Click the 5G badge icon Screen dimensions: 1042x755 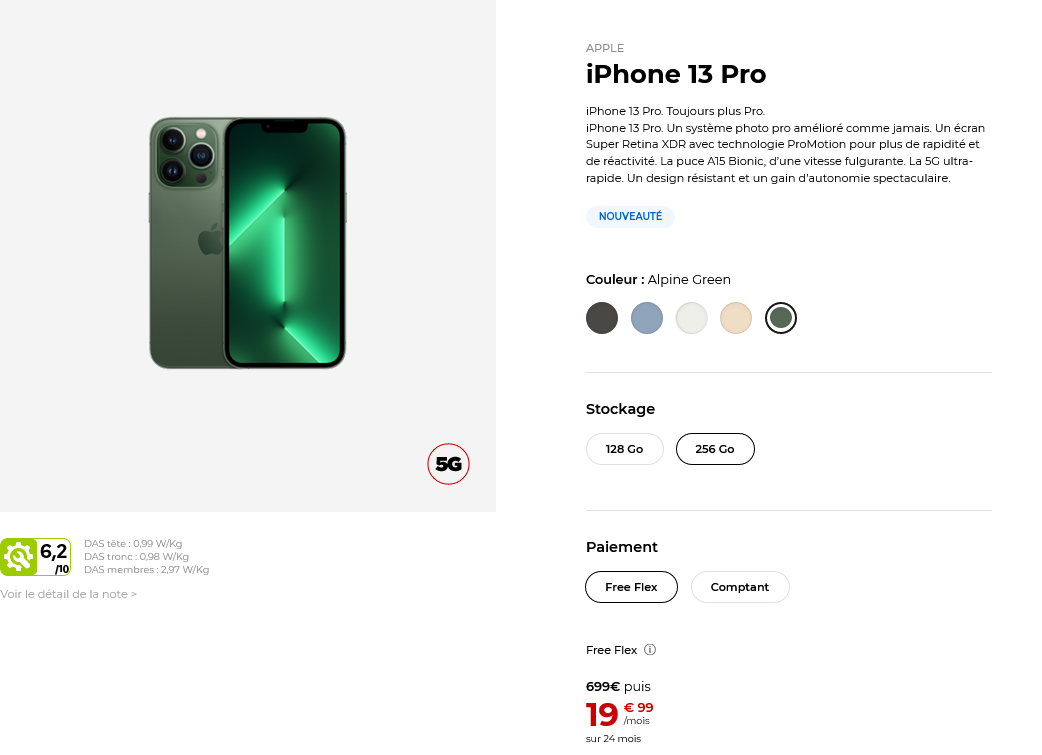click(448, 464)
